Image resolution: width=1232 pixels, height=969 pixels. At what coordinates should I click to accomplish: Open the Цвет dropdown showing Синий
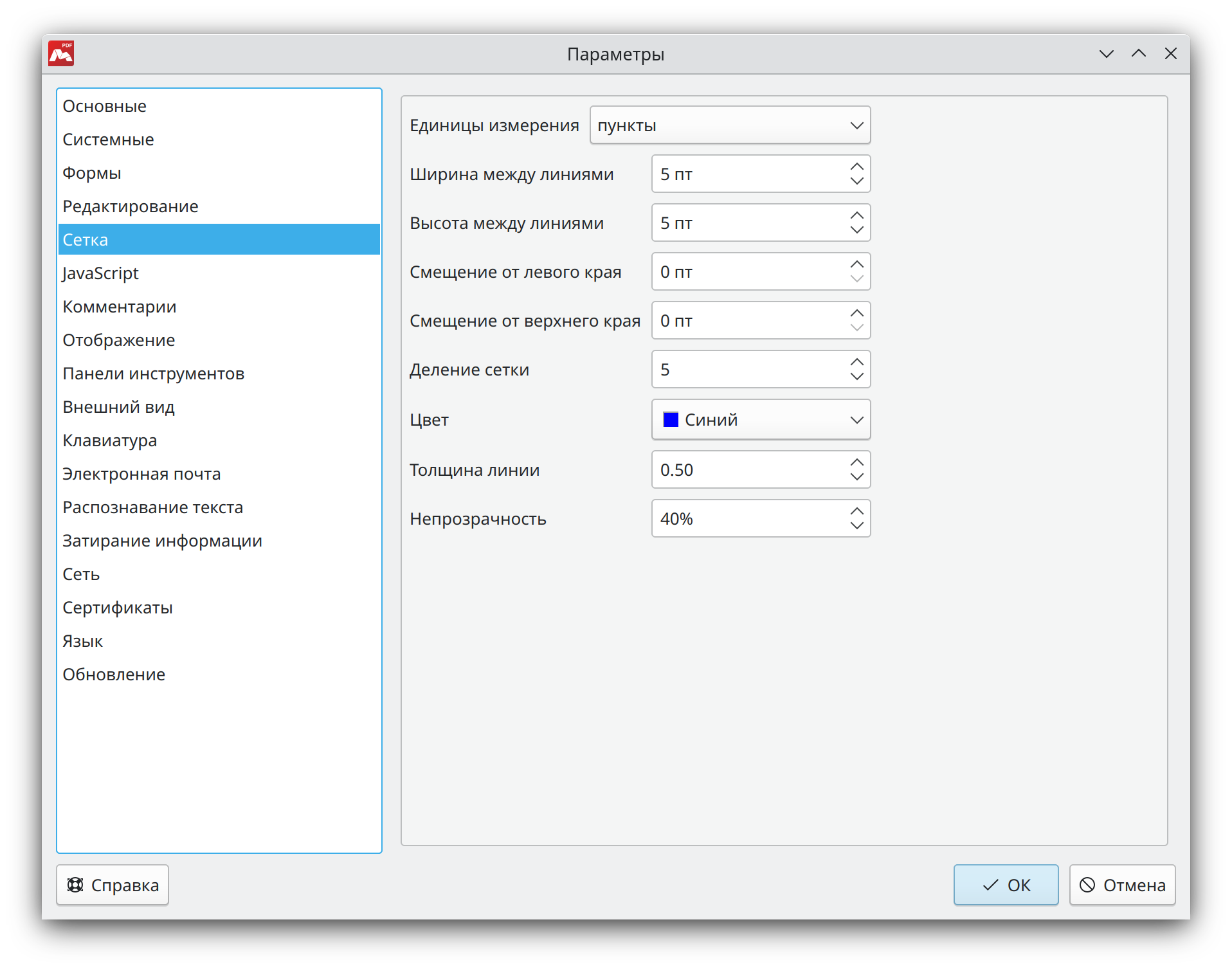(761, 420)
